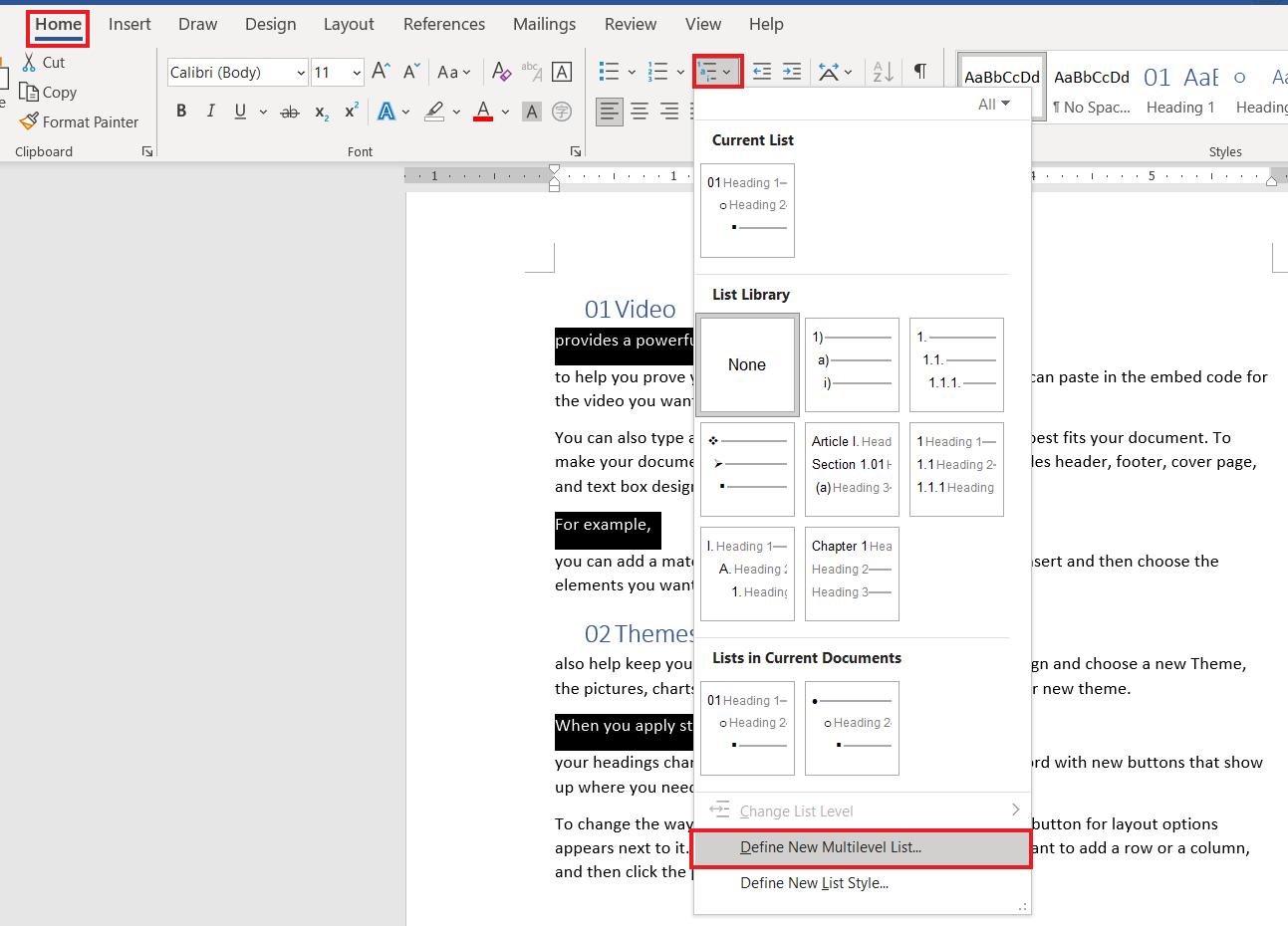The image size is (1288, 926).
Task: Switch to the Insert tab
Action: point(129,24)
